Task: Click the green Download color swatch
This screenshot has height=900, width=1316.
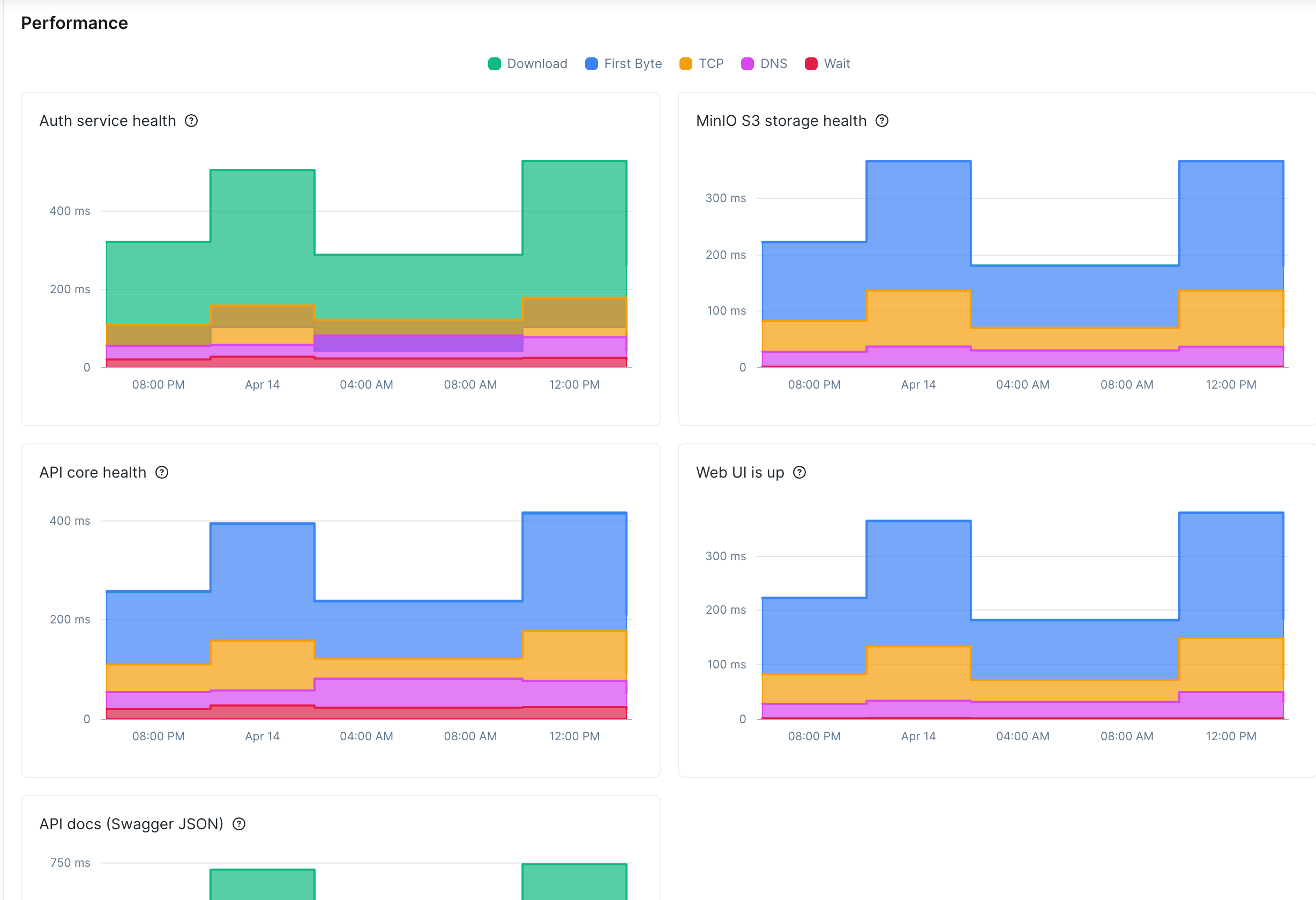Action: [x=495, y=64]
